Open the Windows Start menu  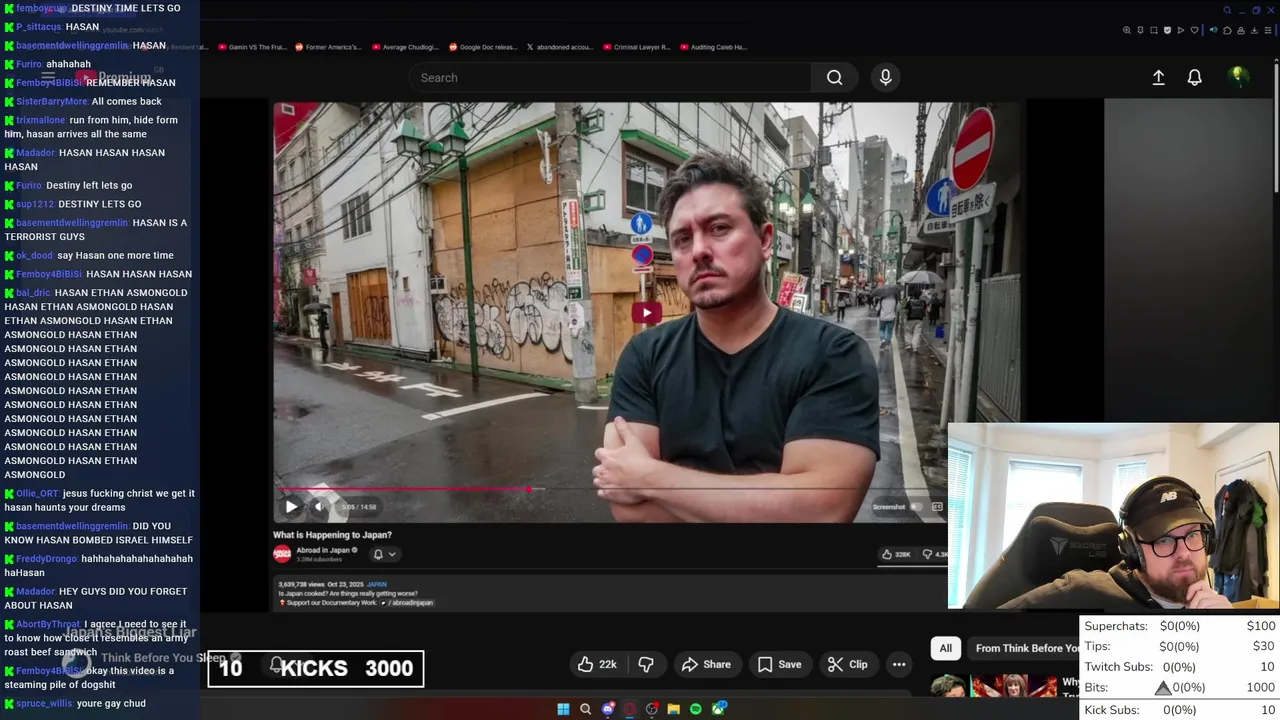[x=563, y=709]
